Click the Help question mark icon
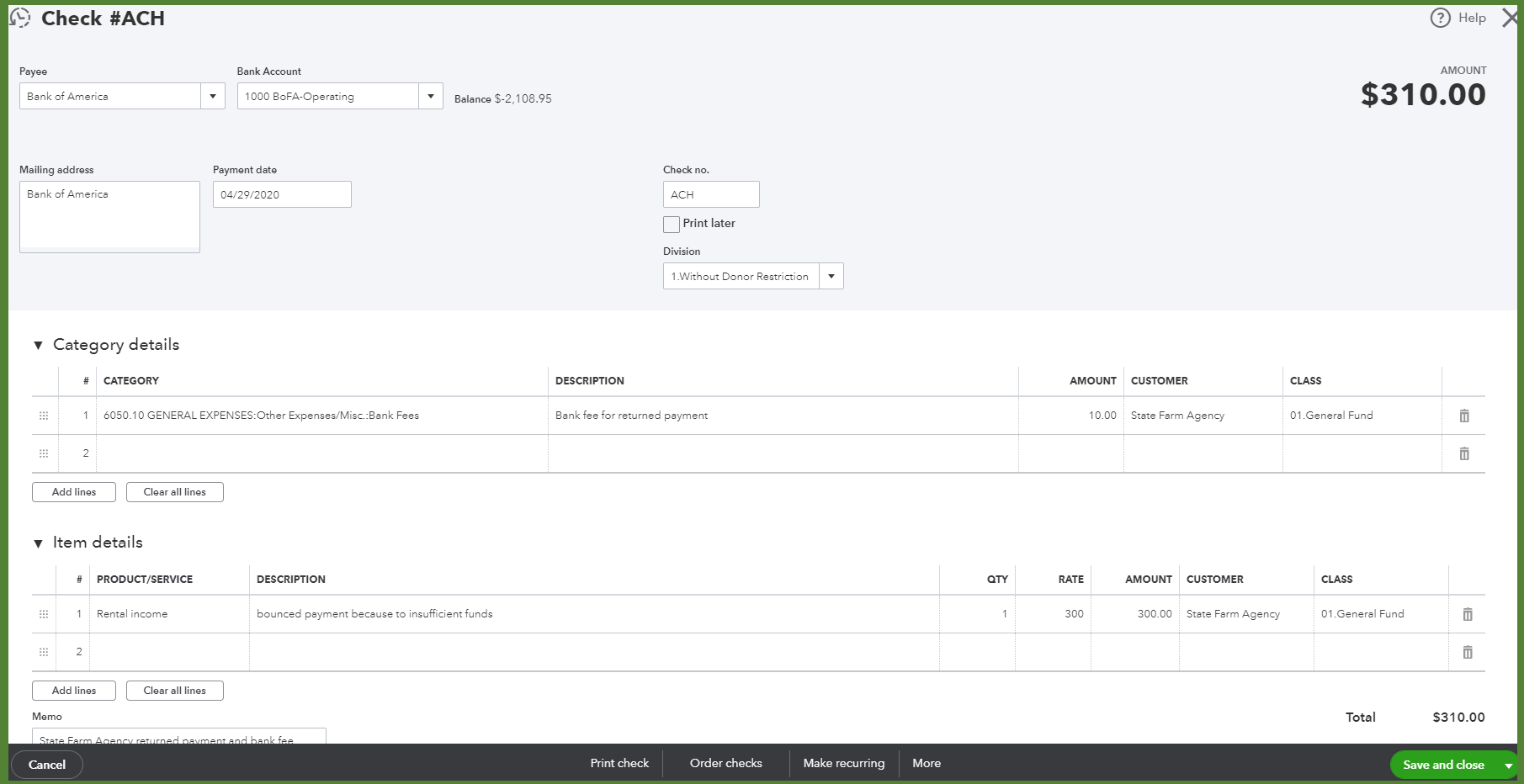1524x784 pixels. (1440, 18)
